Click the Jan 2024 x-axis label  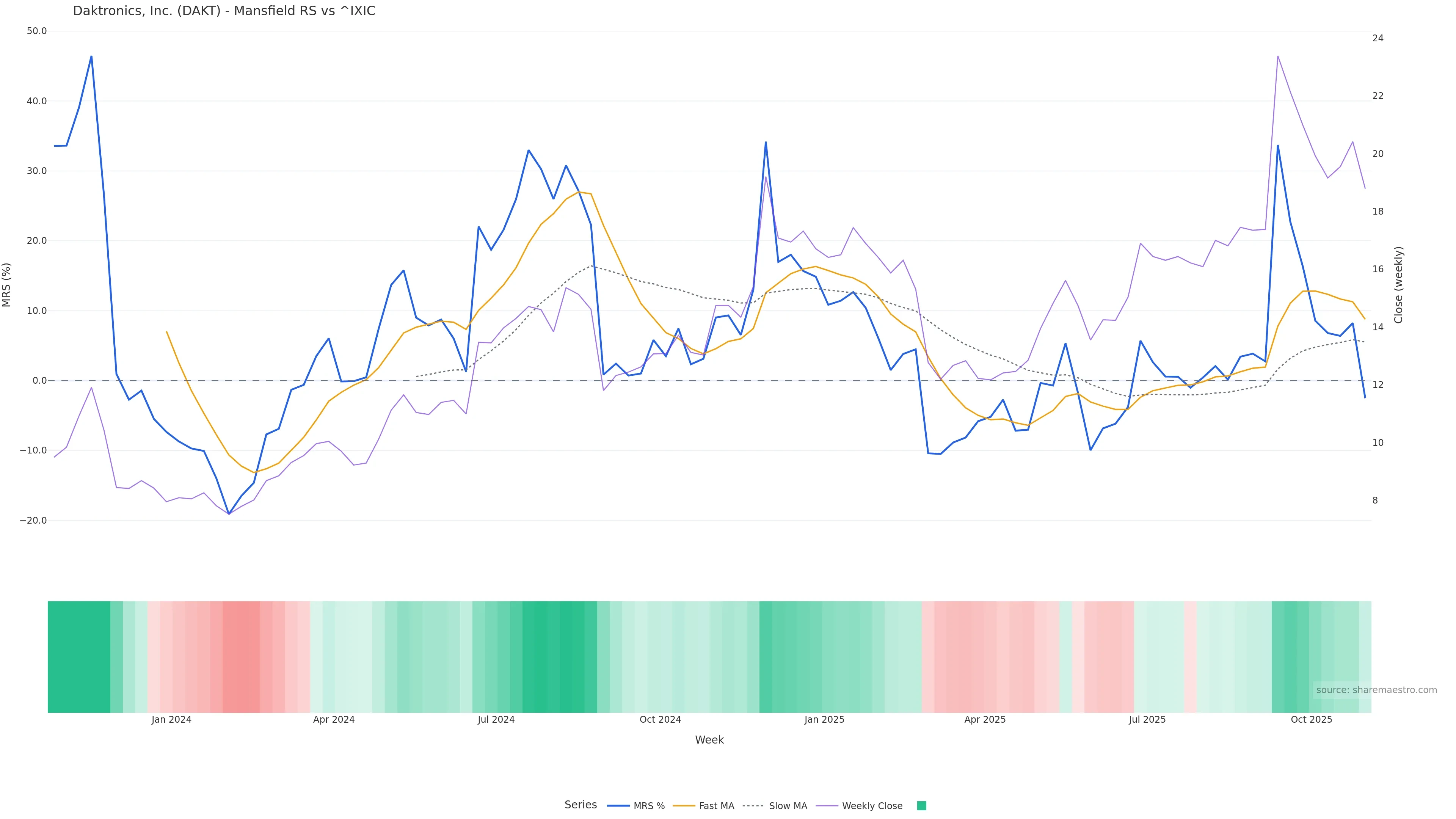(171, 720)
